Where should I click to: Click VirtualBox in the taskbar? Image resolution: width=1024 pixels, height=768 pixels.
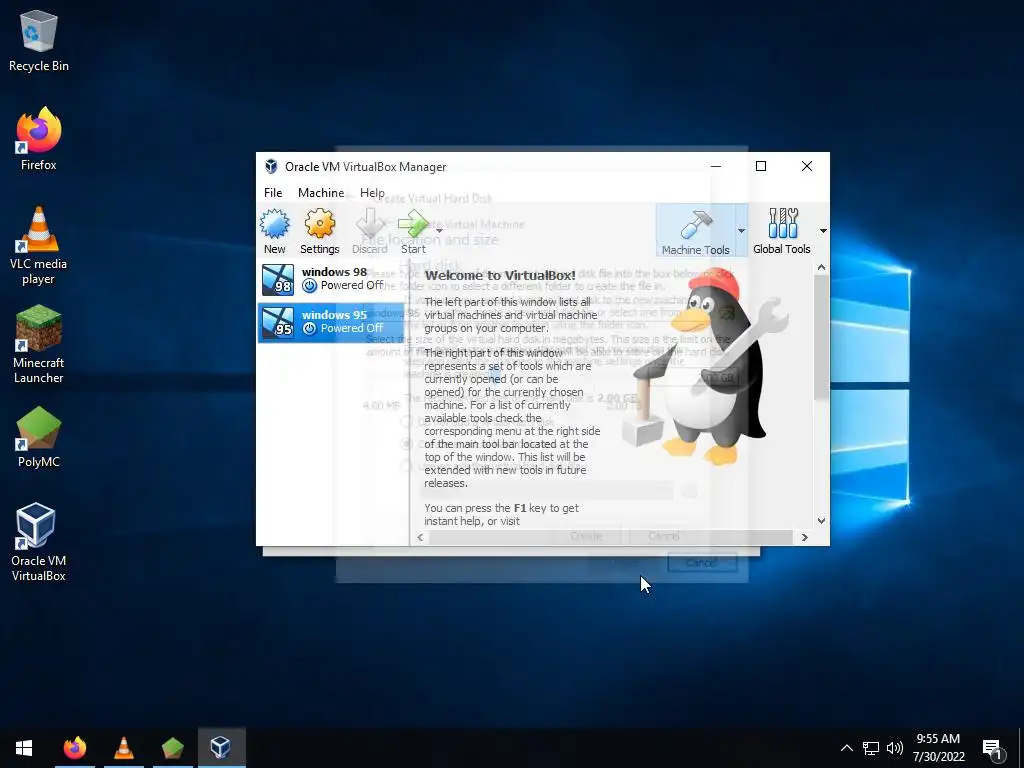coord(221,748)
